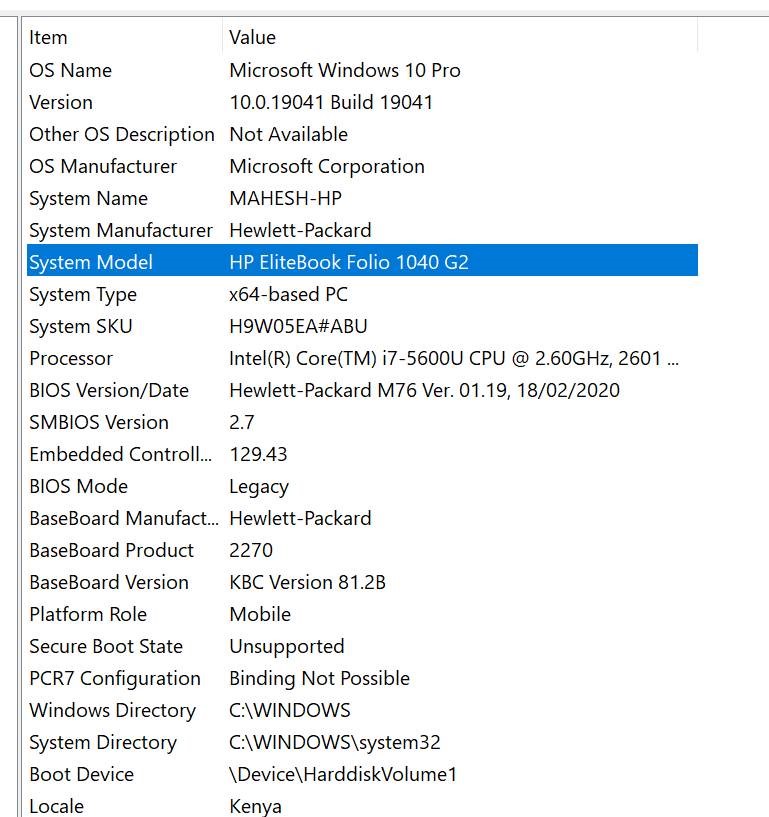Screen dimensions: 769x817
Task: Click the Microsoft Corporation value
Action: tap(327, 167)
